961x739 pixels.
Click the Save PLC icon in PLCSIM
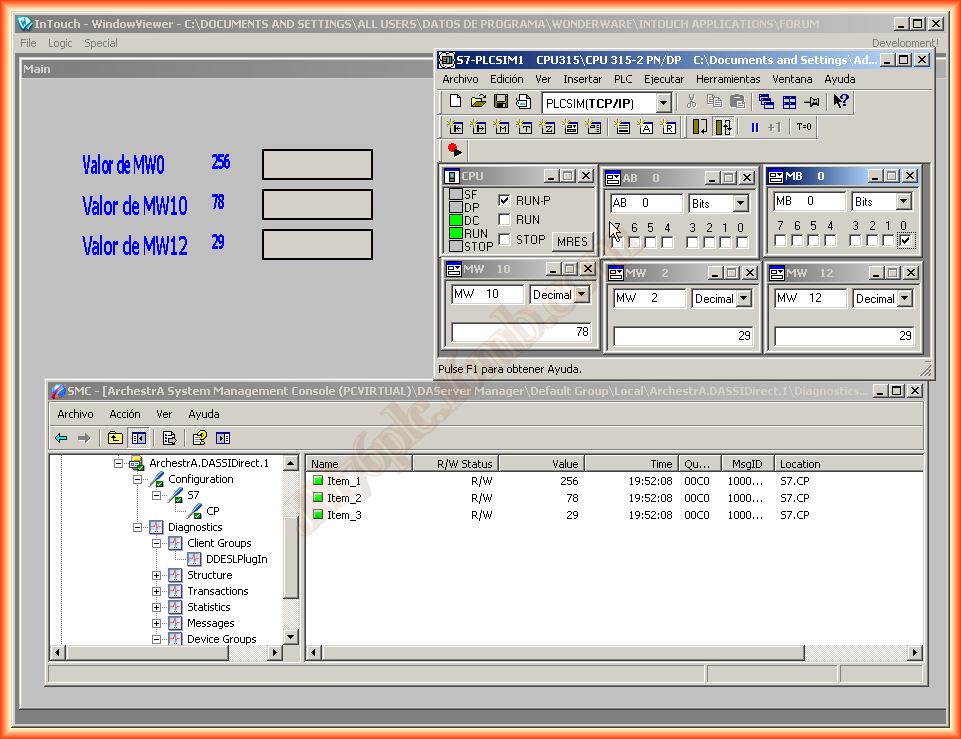[501, 102]
